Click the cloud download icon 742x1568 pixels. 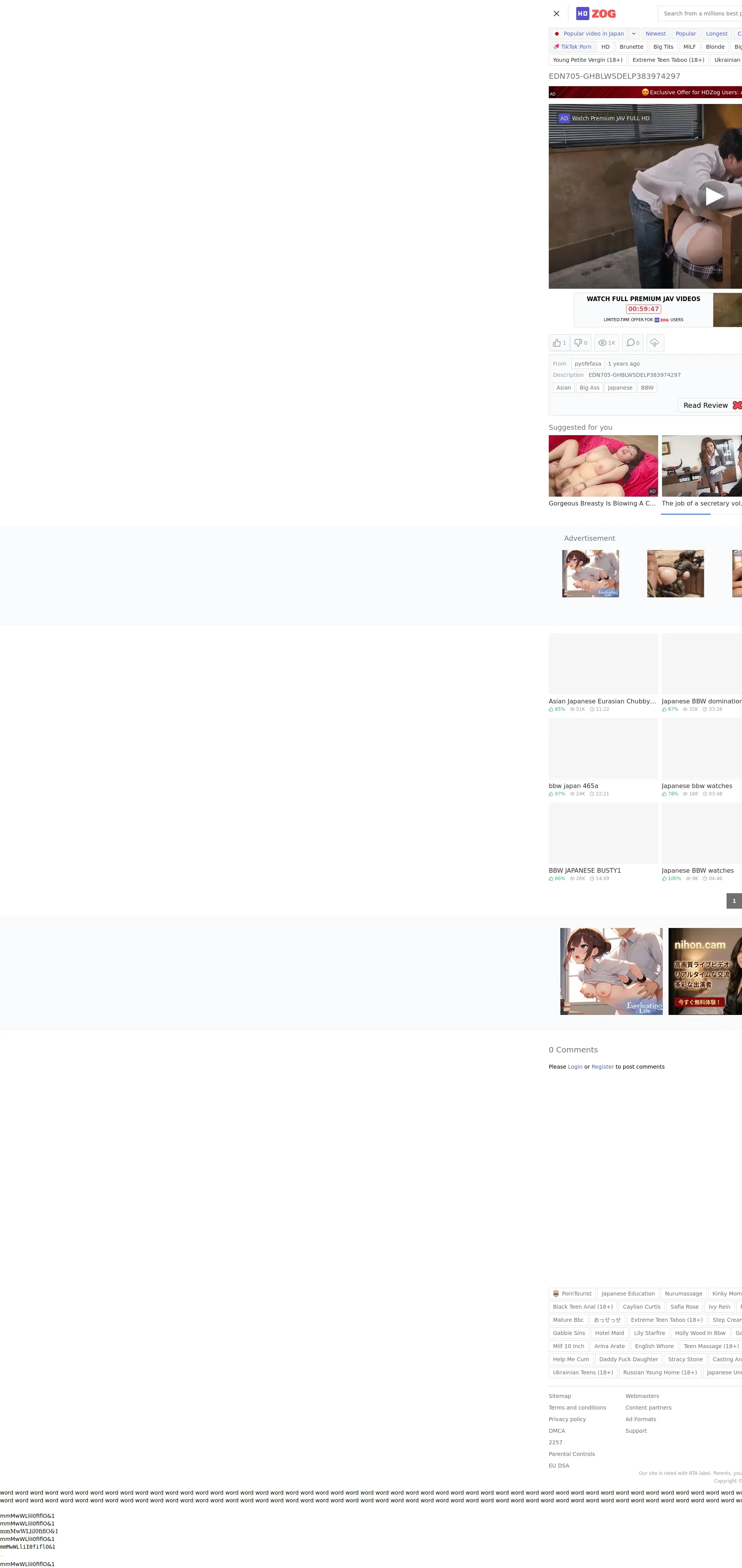pyautogui.click(x=654, y=343)
